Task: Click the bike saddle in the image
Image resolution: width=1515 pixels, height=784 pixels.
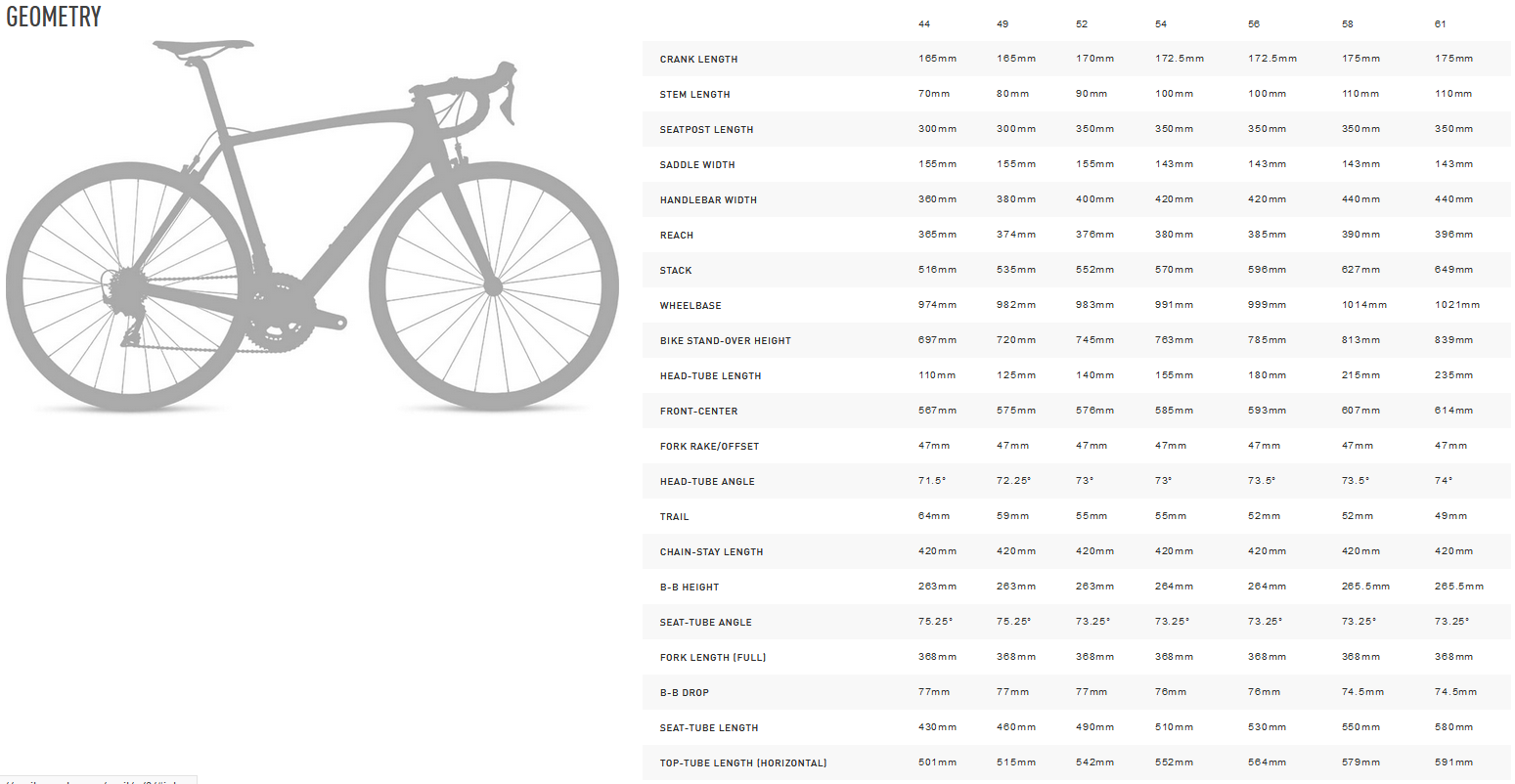Action: click(203, 45)
